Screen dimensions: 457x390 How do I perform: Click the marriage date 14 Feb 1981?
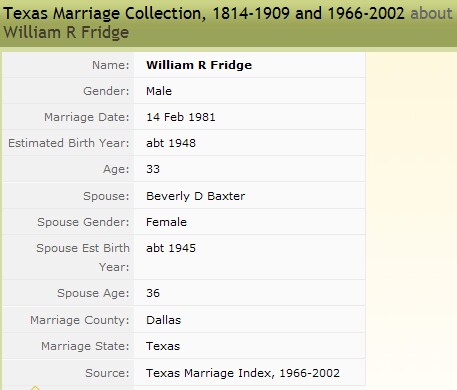[x=181, y=117]
